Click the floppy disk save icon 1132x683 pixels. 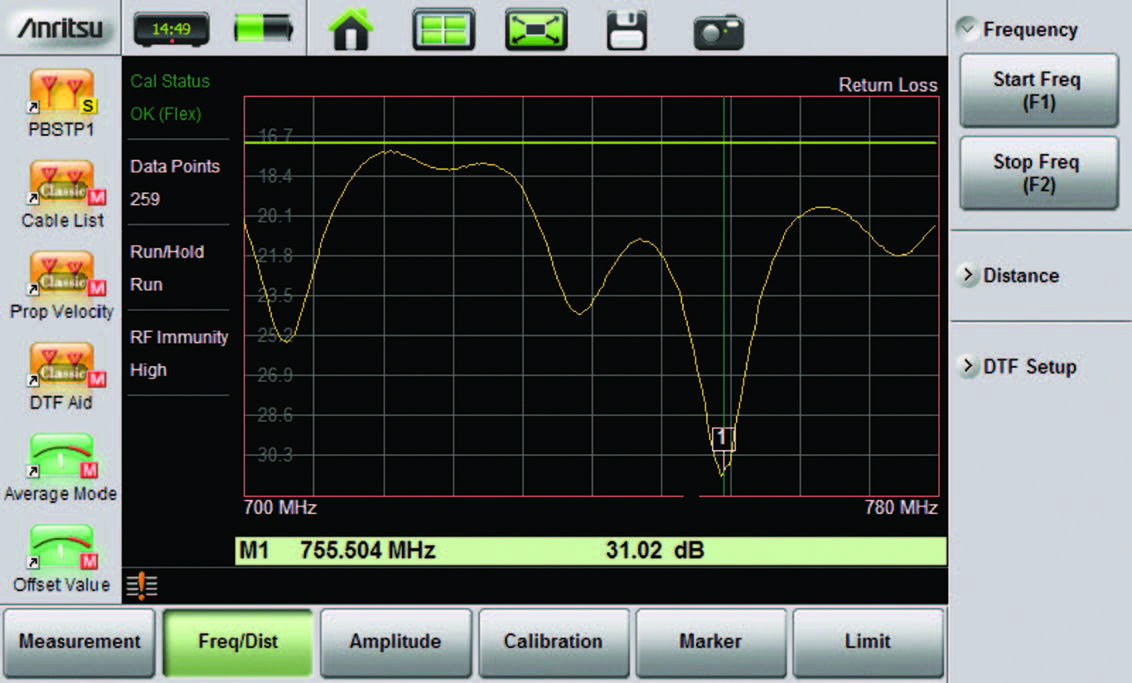pos(627,30)
